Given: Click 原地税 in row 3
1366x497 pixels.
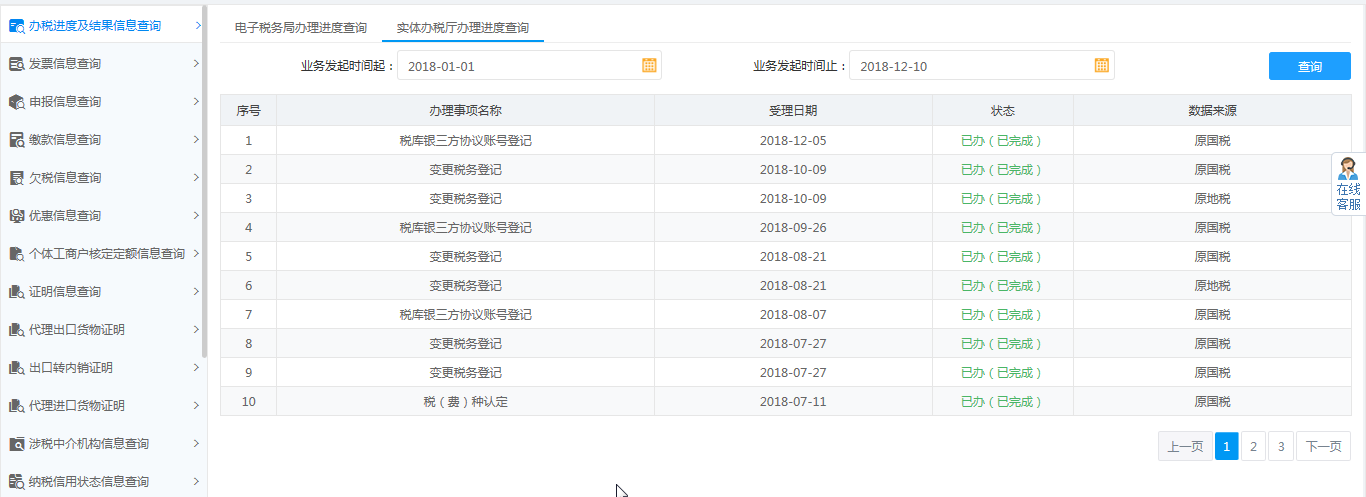Looking at the screenshot, I should 1212,199.
